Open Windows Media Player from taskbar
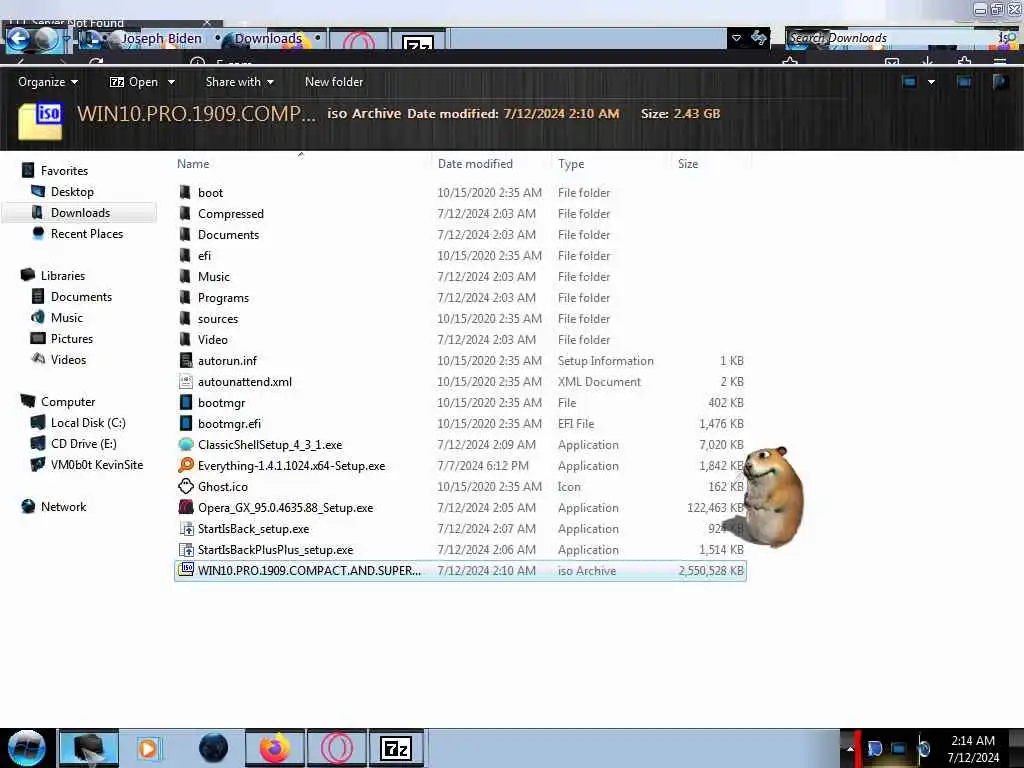The height and width of the screenshot is (768, 1024). [148, 748]
